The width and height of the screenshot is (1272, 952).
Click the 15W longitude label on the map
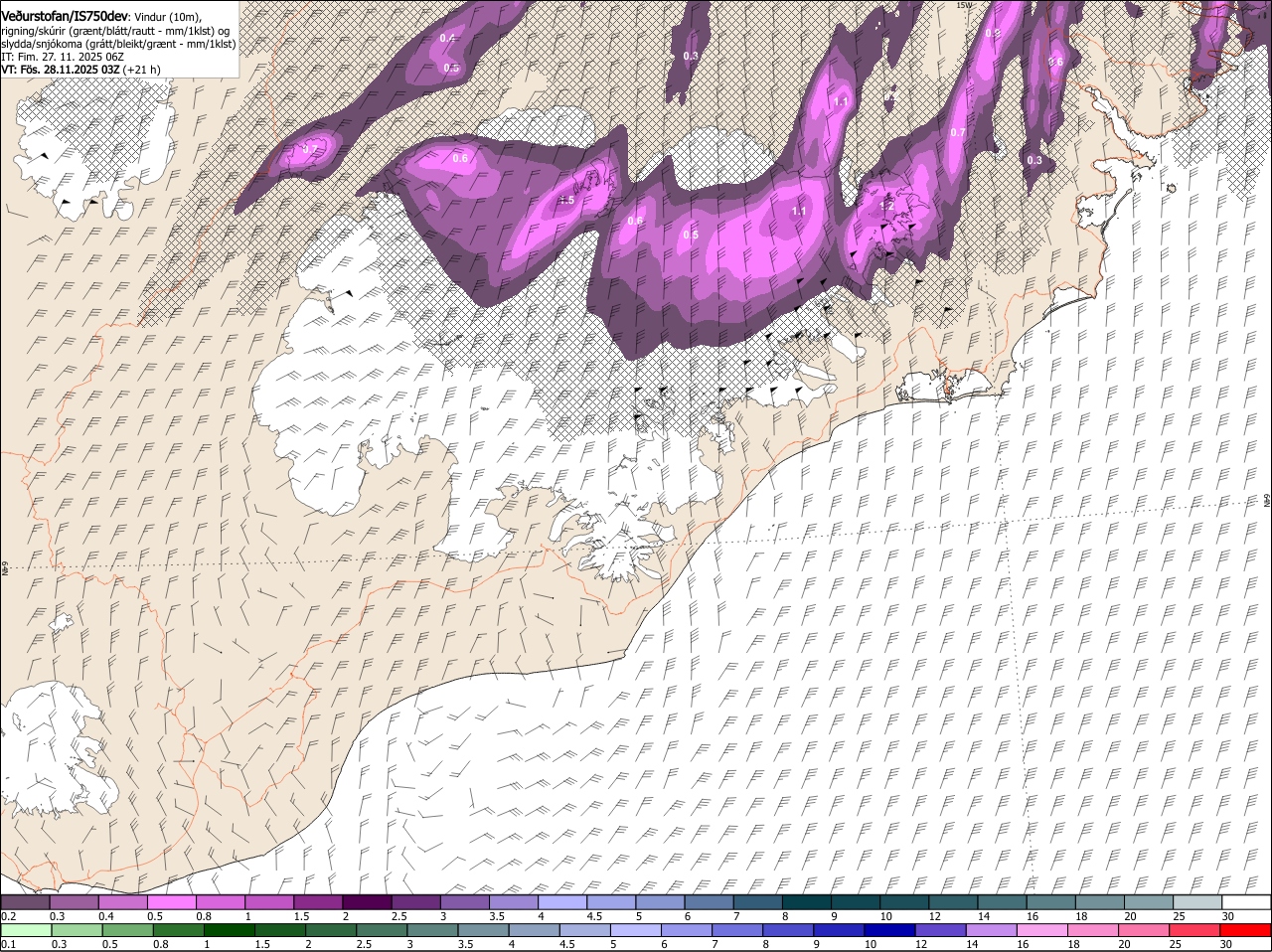(963, 5)
